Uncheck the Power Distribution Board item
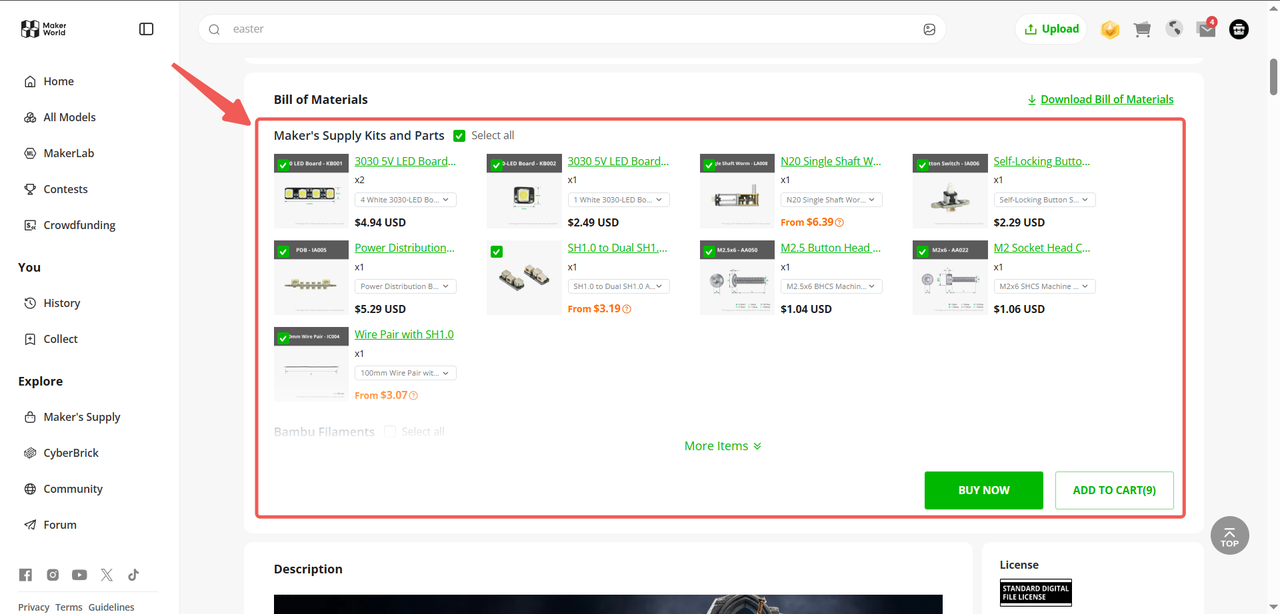The height and width of the screenshot is (614, 1280). pyautogui.click(x=284, y=252)
